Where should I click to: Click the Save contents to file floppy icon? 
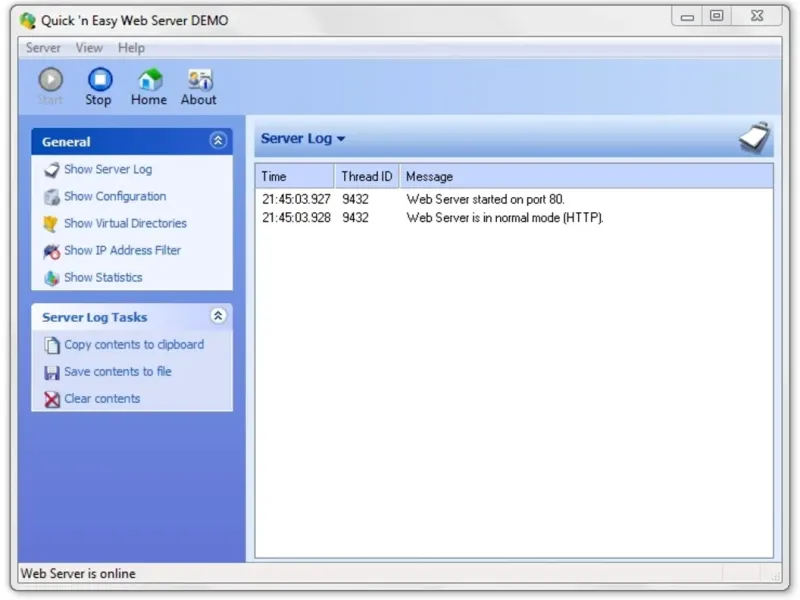(x=52, y=373)
